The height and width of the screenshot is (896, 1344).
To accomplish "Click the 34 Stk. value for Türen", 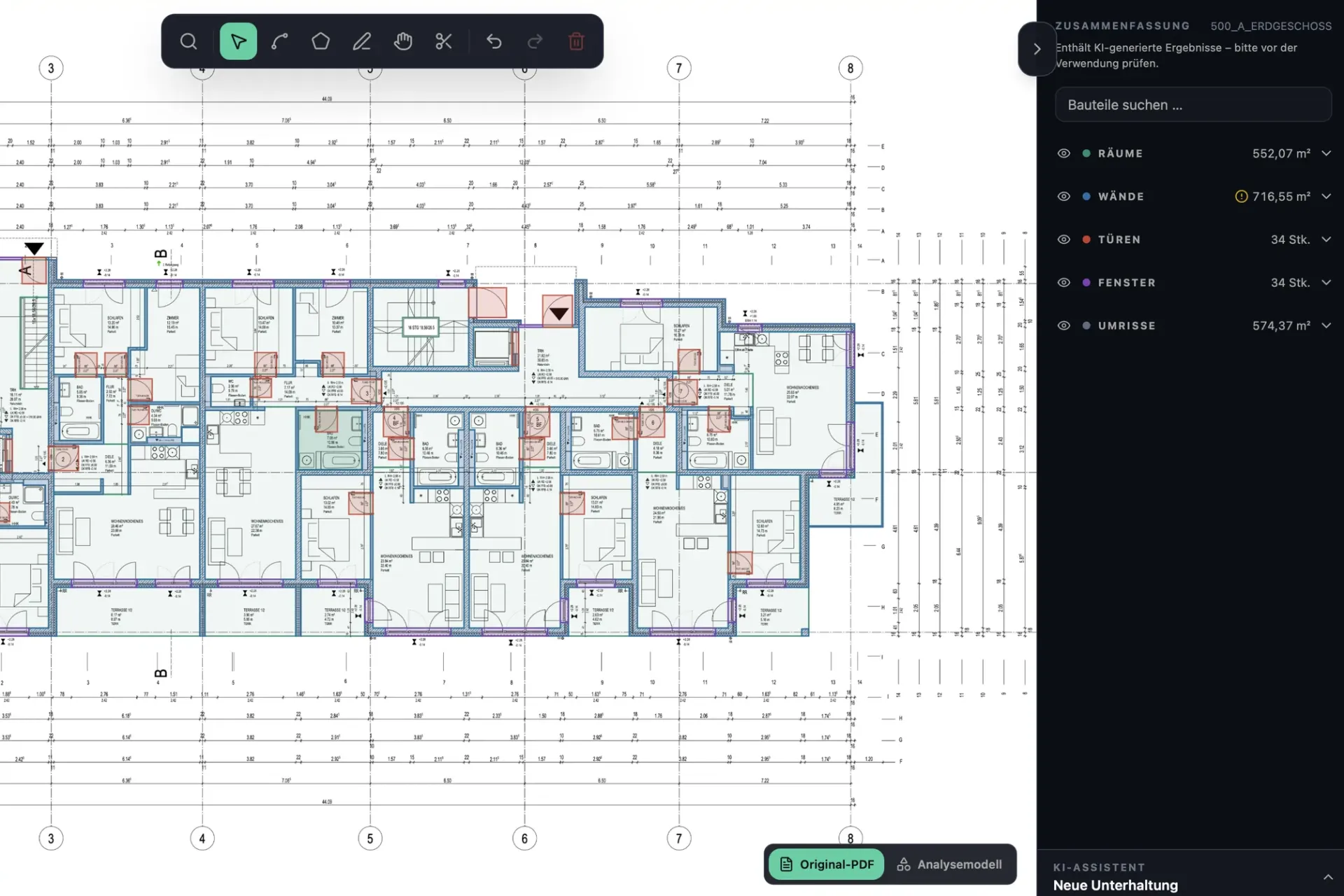I will point(1290,239).
